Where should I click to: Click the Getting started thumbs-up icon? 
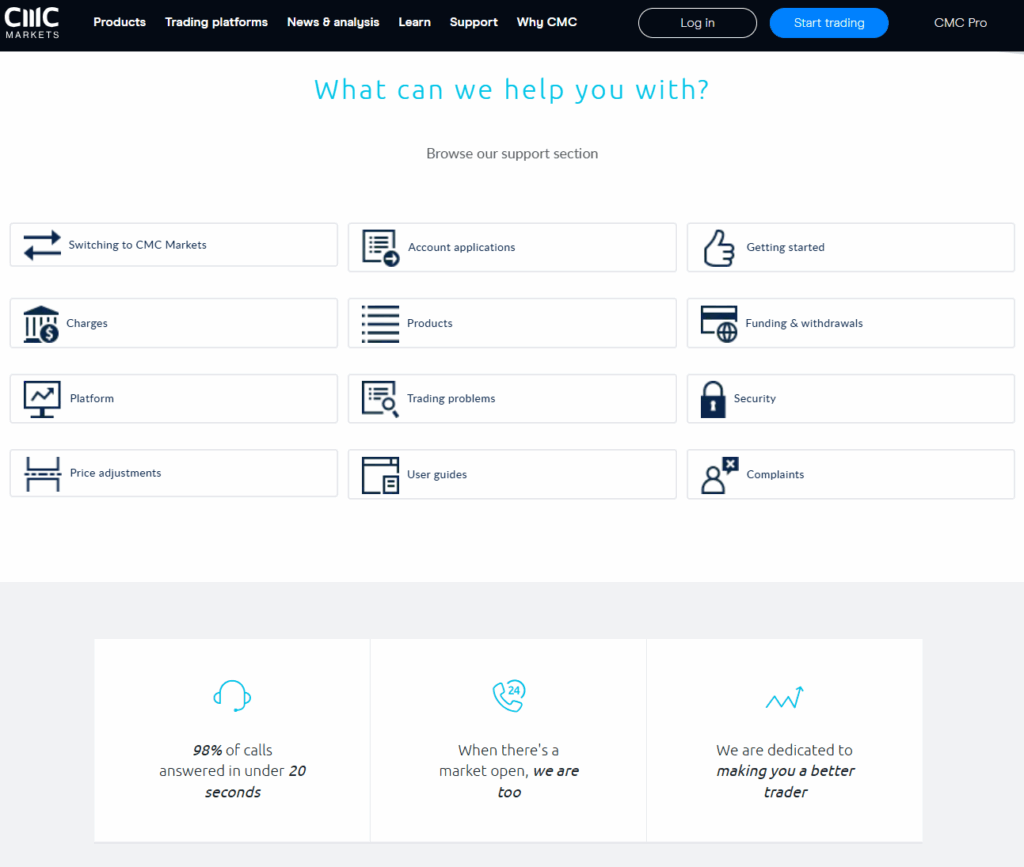coord(718,247)
